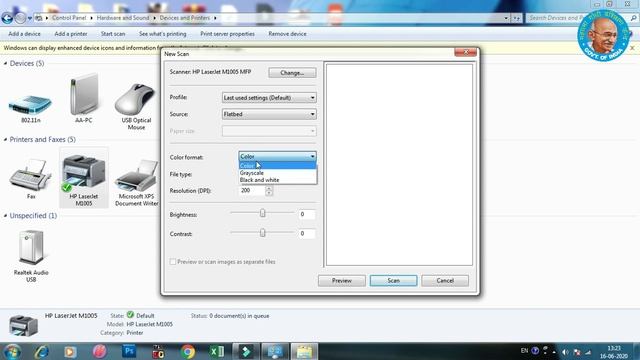Click the back navigation arrow
Image resolution: width=640 pixels, height=360 pixels.
coord(7,18)
